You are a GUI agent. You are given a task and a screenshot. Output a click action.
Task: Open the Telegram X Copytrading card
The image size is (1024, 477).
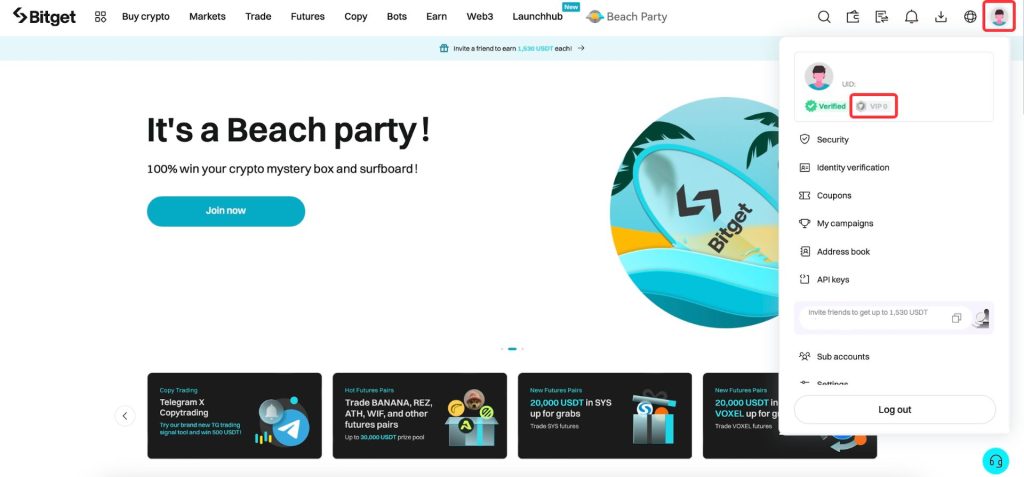tap(234, 416)
